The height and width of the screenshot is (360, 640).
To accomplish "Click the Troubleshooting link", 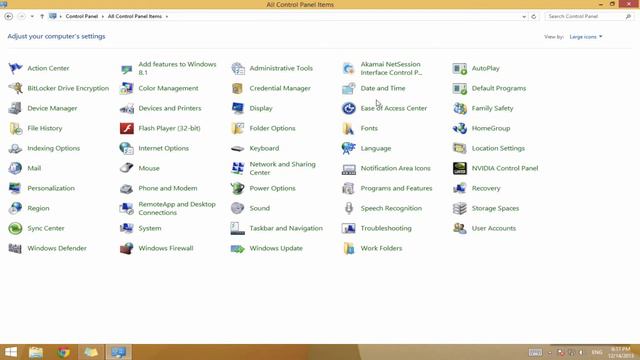I will click(386, 228).
